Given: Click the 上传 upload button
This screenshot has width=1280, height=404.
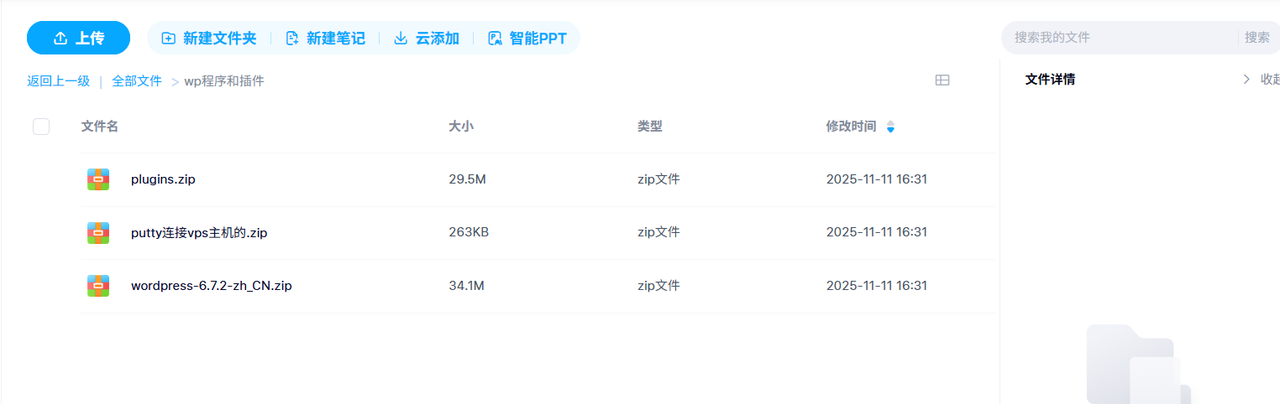Looking at the screenshot, I should pyautogui.click(x=78, y=38).
